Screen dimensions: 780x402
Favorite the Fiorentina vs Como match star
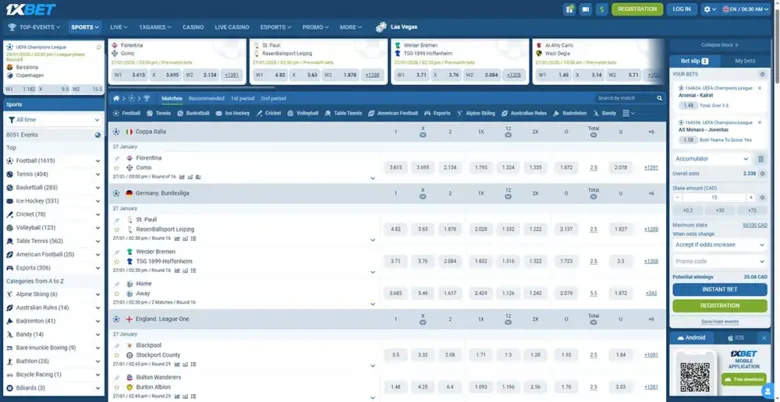117,168
